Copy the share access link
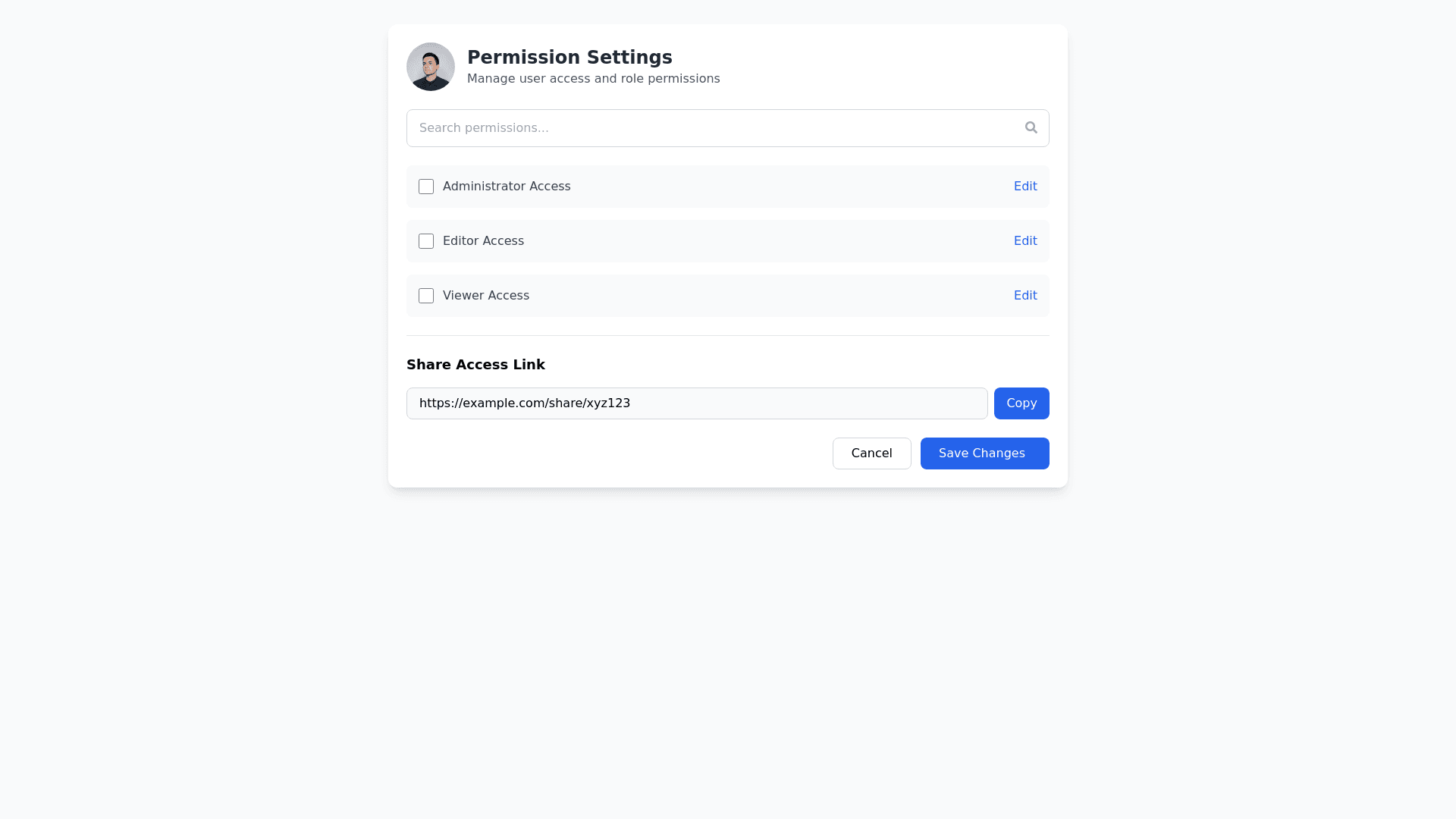Viewport: 1456px width, 819px height. tap(1021, 403)
